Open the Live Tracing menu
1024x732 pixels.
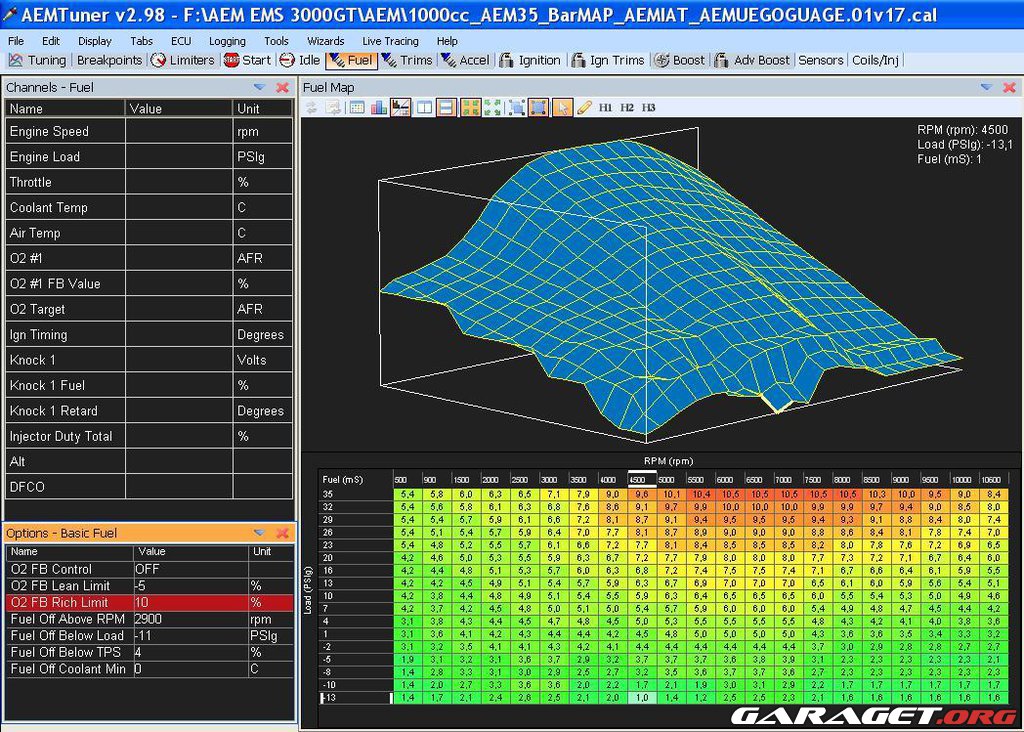tap(391, 41)
